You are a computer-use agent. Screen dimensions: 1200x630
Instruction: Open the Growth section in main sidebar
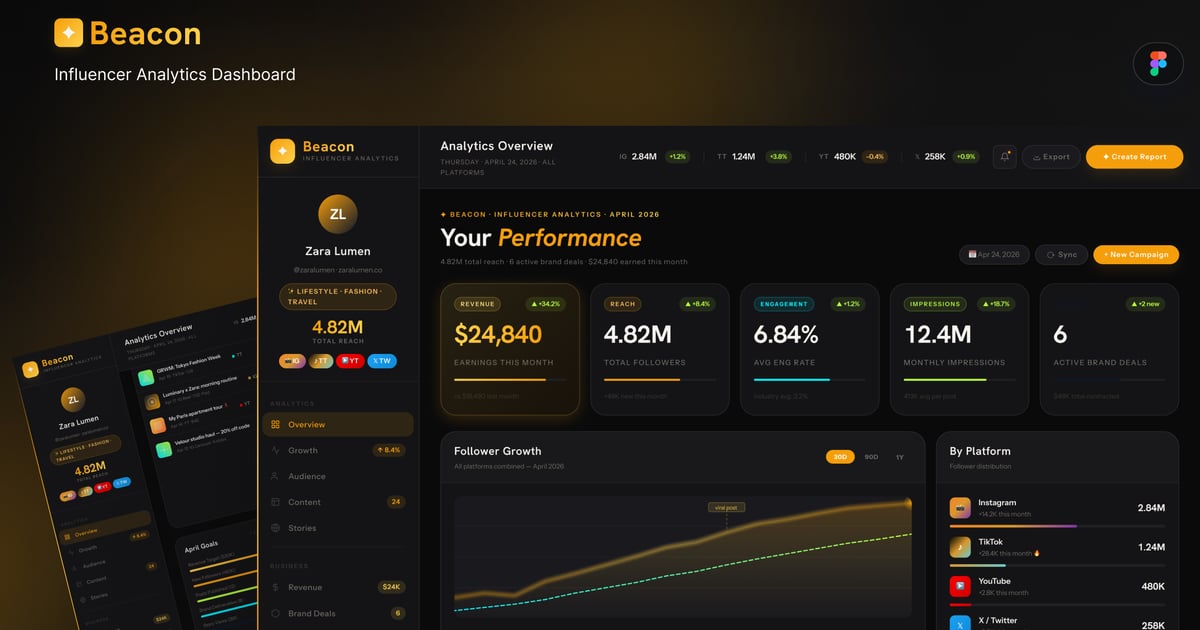pyautogui.click(x=338, y=451)
